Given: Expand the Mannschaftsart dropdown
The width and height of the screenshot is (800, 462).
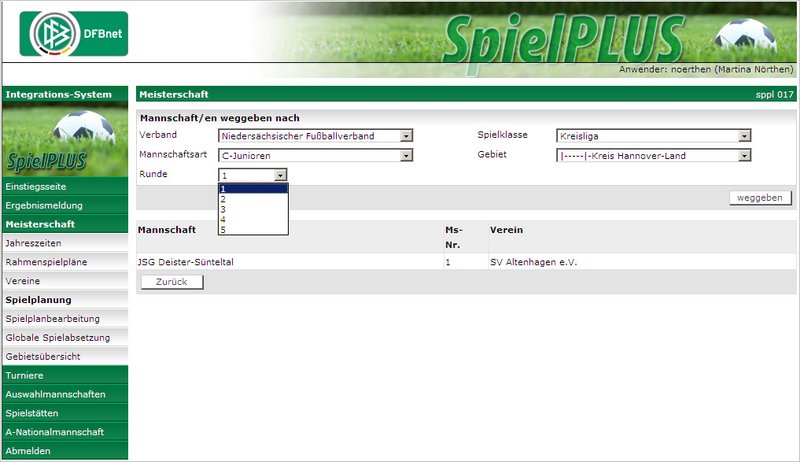Looking at the screenshot, I should pyautogui.click(x=315, y=156).
